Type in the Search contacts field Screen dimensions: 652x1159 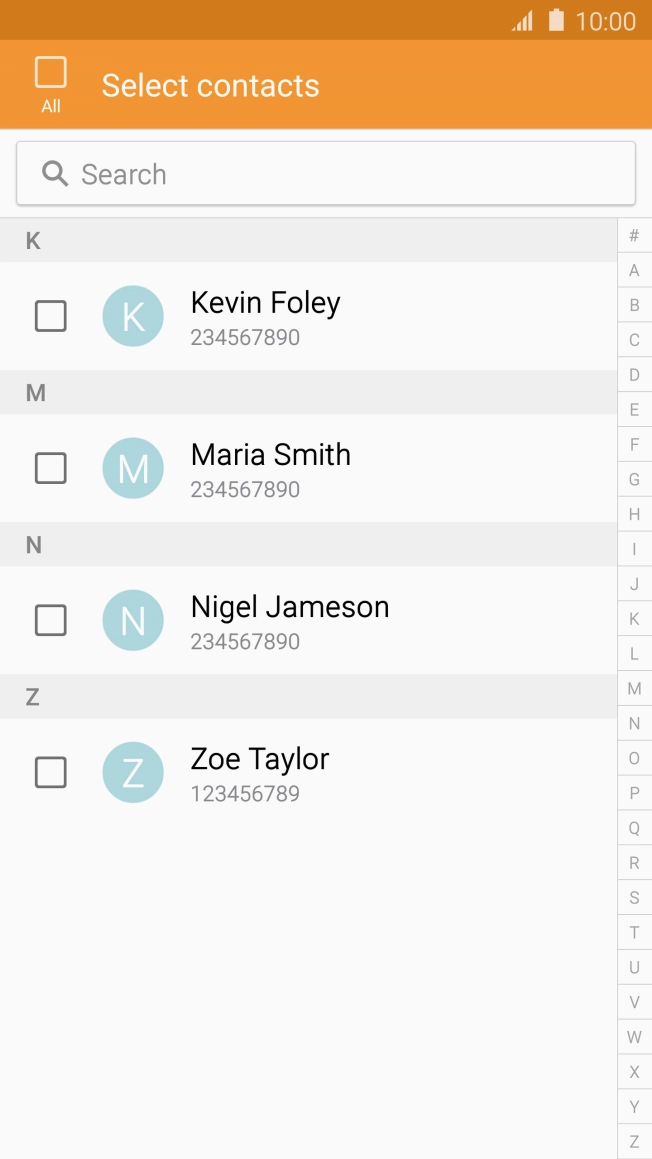340,174
